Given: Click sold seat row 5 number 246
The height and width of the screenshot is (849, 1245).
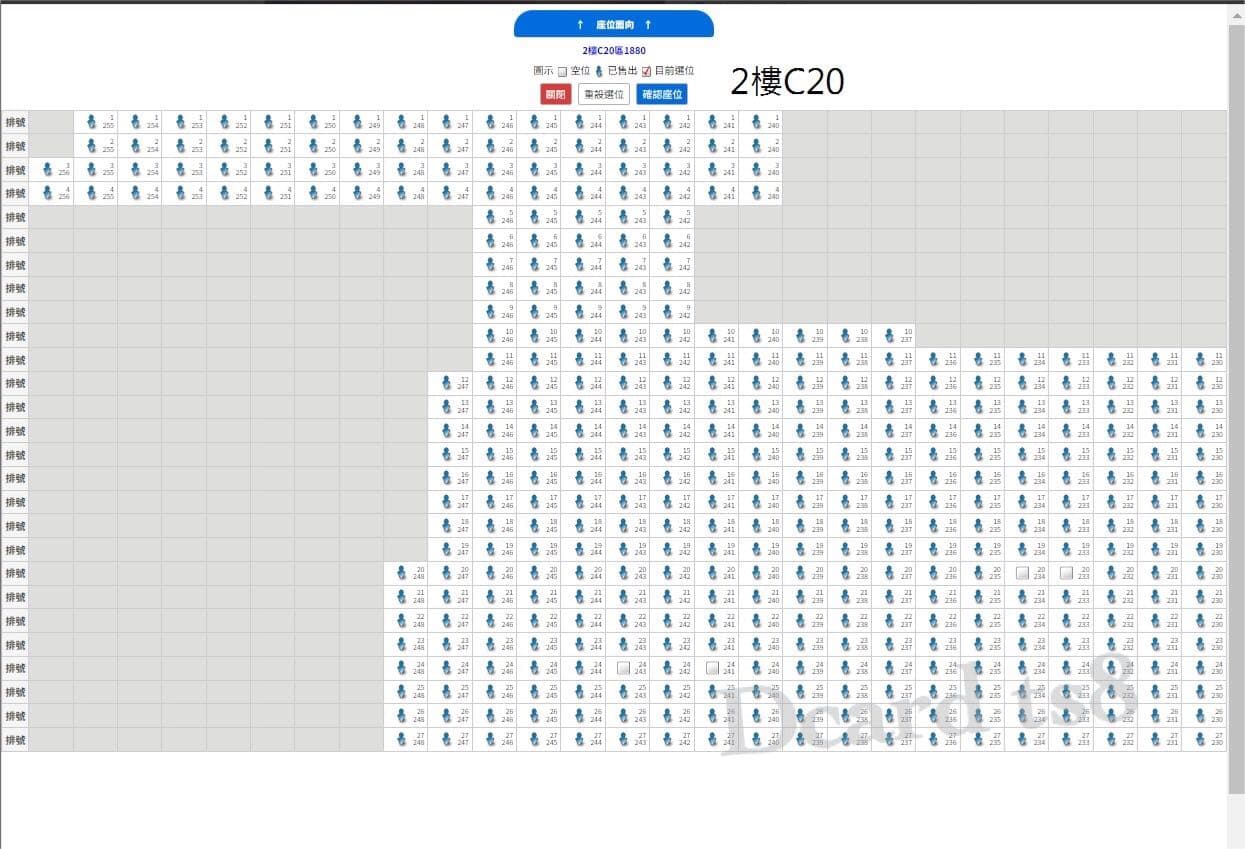Looking at the screenshot, I should click(x=491, y=217).
